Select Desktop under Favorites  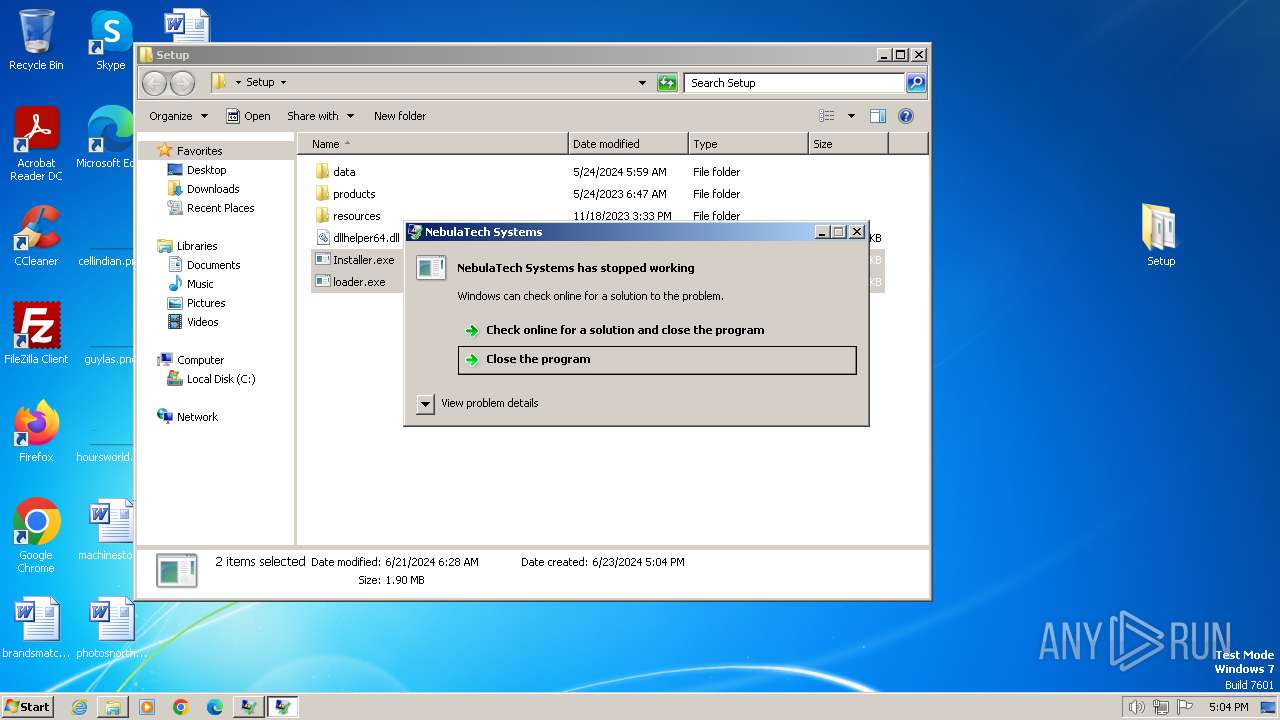click(x=206, y=170)
